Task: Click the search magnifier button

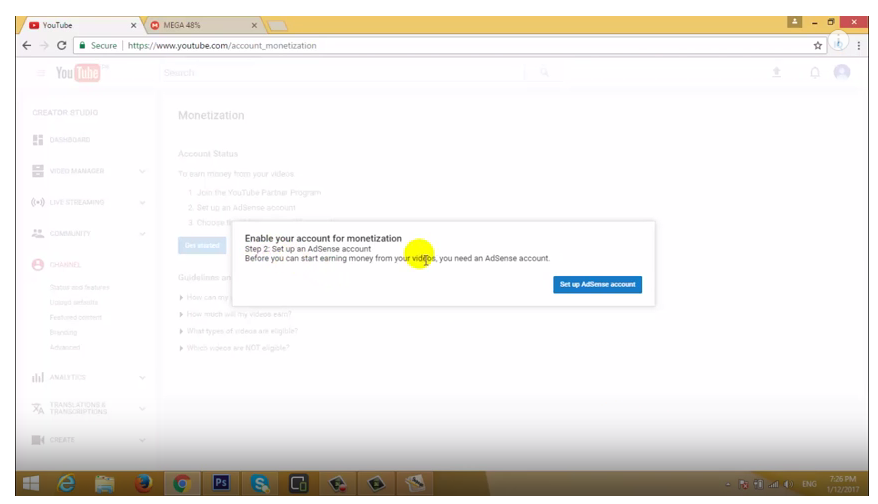Action: pyautogui.click(x=544, y=73)
